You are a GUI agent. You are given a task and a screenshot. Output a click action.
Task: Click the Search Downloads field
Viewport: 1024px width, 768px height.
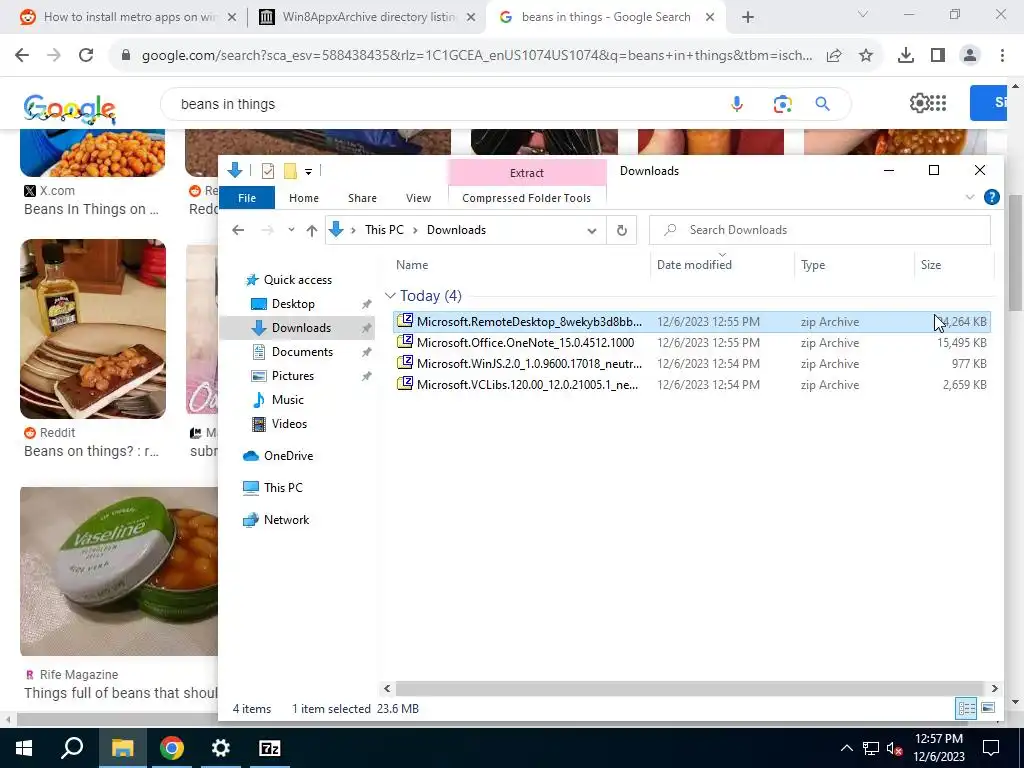click(x=820, y=230)
